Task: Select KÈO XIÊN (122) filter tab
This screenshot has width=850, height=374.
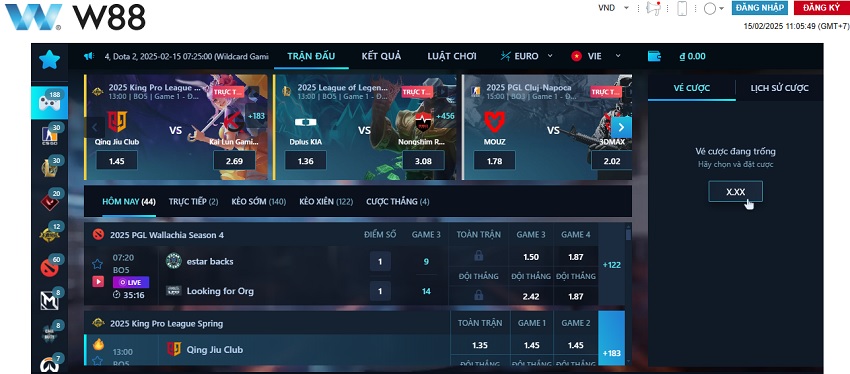Action: 326,202
